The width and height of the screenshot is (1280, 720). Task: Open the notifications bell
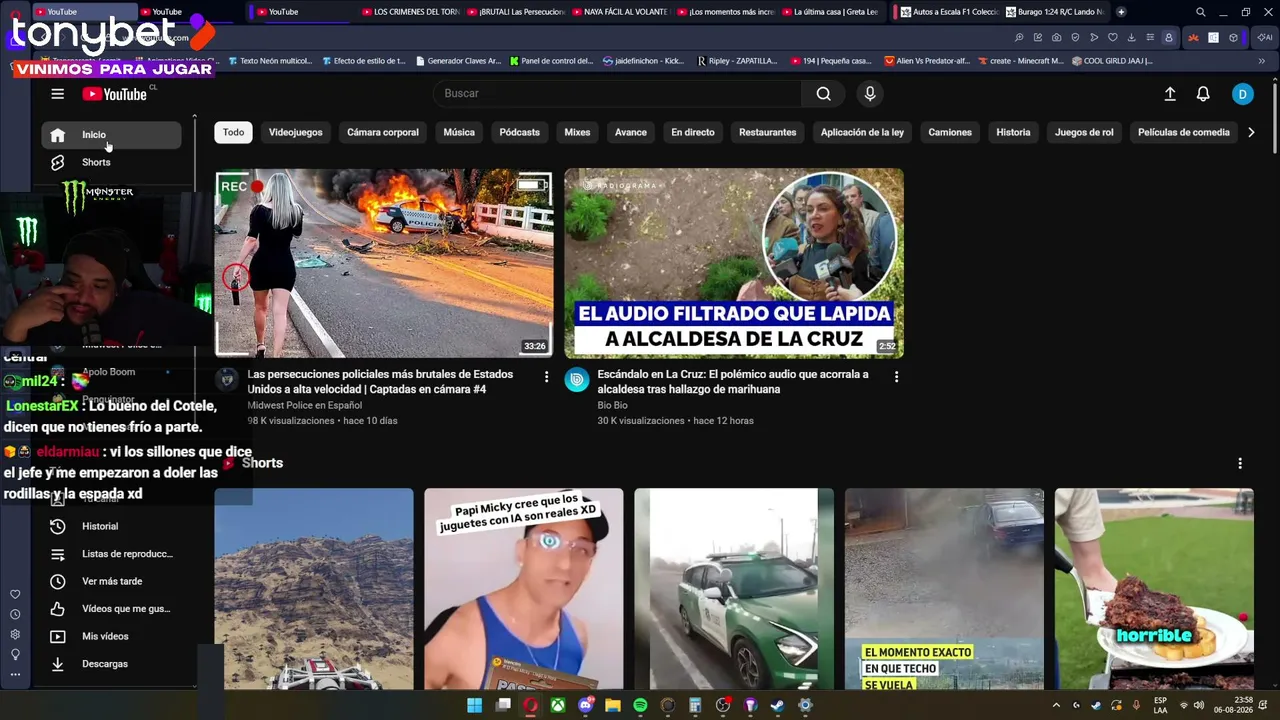point(1203,94)
